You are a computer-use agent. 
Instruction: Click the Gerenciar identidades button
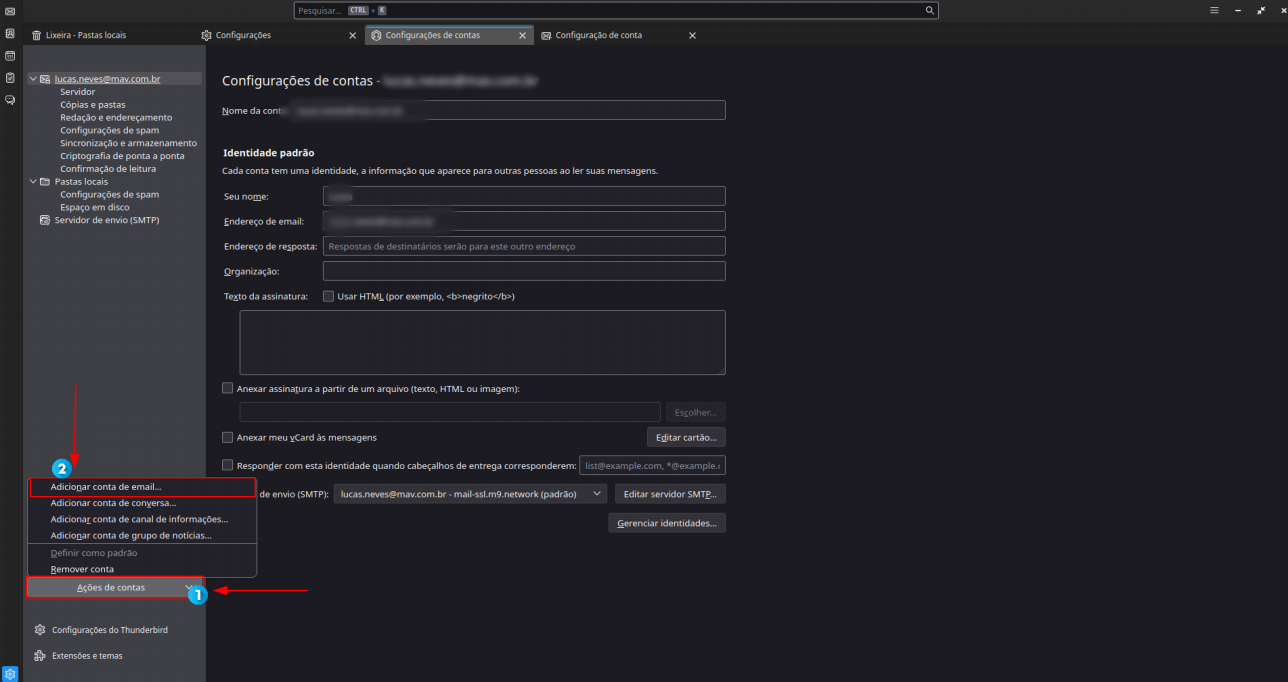click(666, 523)
